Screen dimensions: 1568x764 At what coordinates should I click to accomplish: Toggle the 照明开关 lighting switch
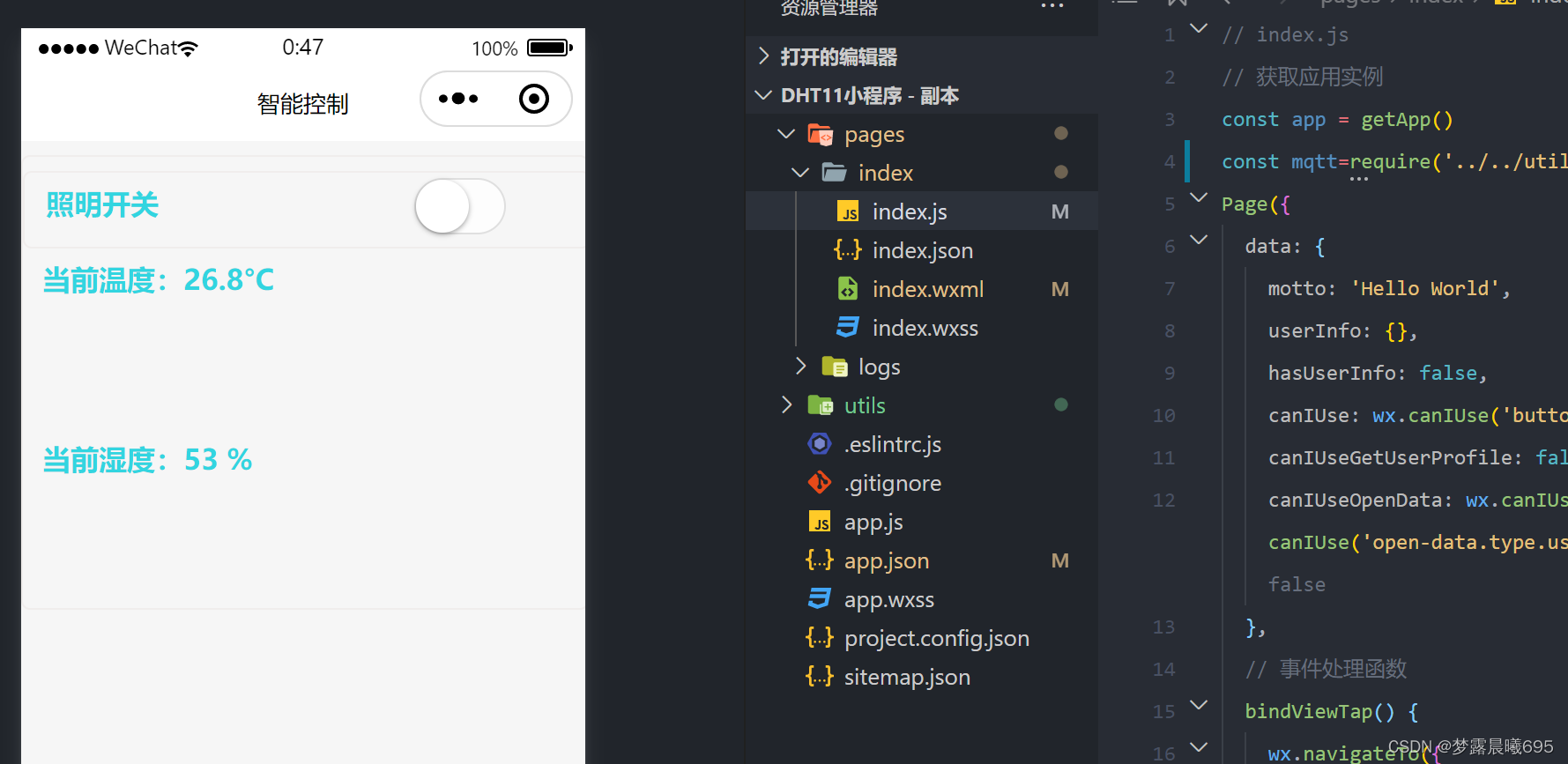459,206
